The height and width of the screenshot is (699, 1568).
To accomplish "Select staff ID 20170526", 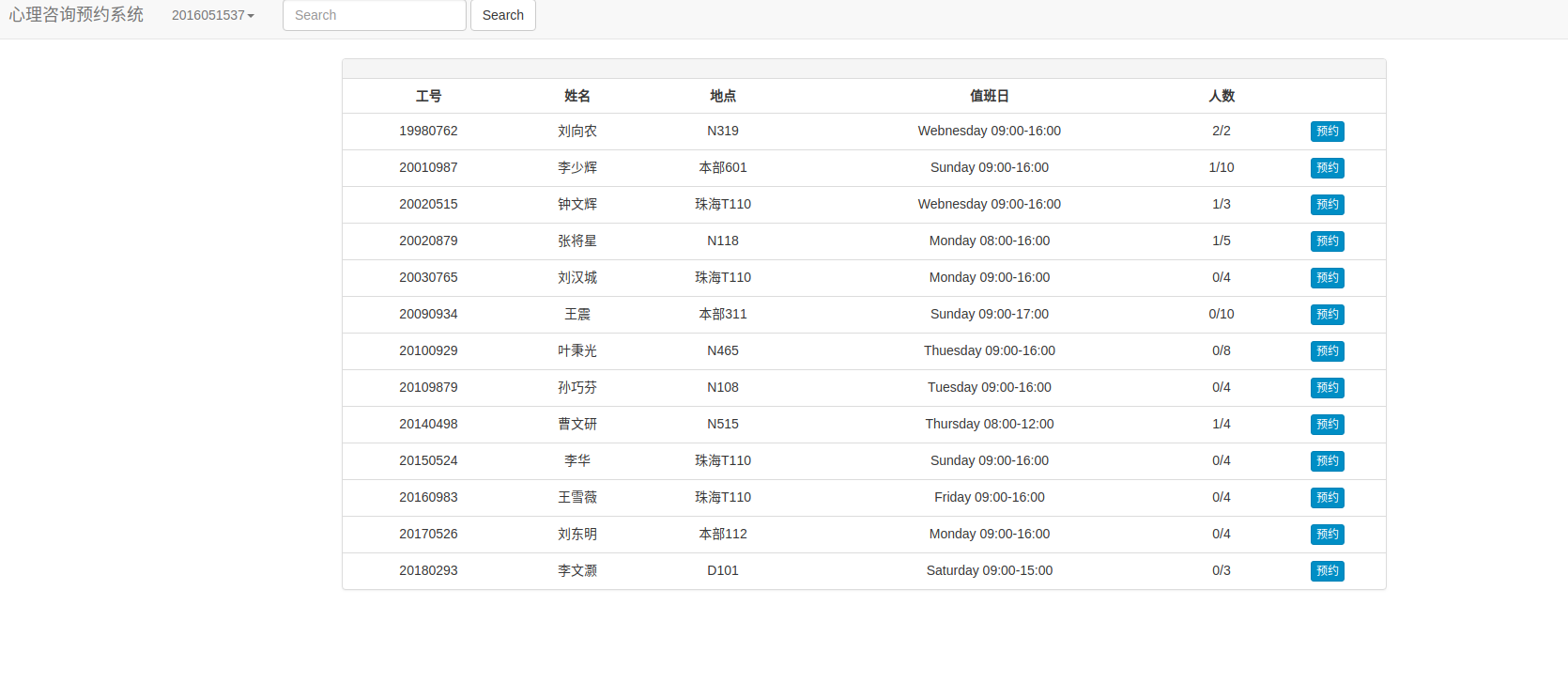I will point(428,534).
